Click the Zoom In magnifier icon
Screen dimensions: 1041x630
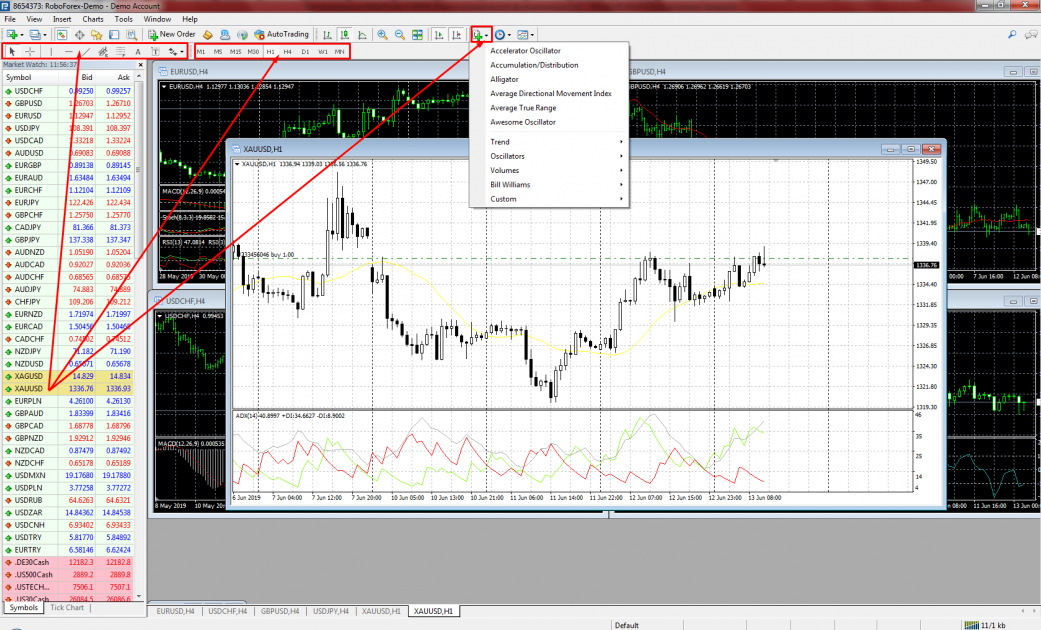[x=382, y=34]
